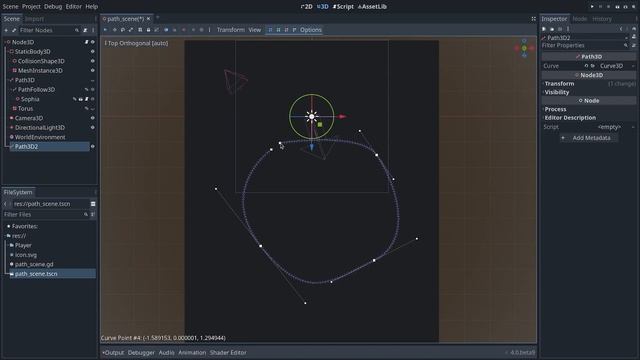Hide the CollisionShape3D node
This screenshot has height=360, width=640.
point(93,61)
